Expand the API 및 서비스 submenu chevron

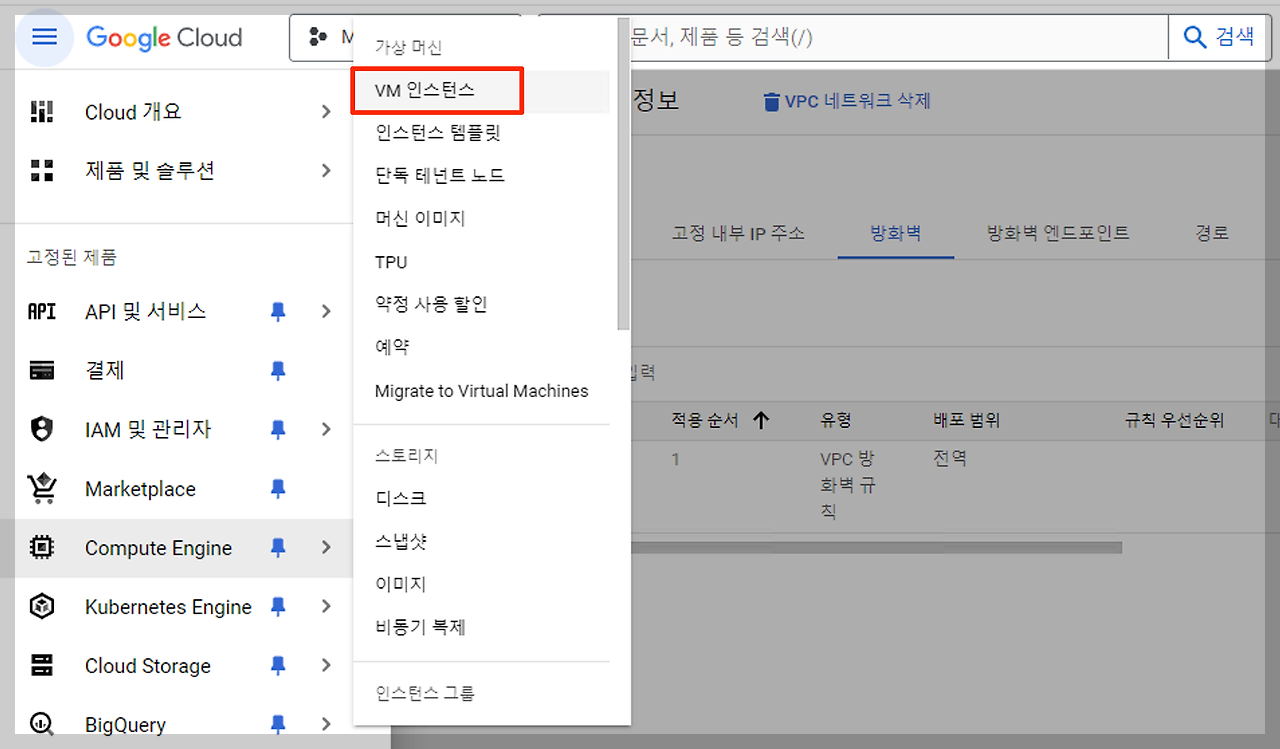click(x=326, y=312)
